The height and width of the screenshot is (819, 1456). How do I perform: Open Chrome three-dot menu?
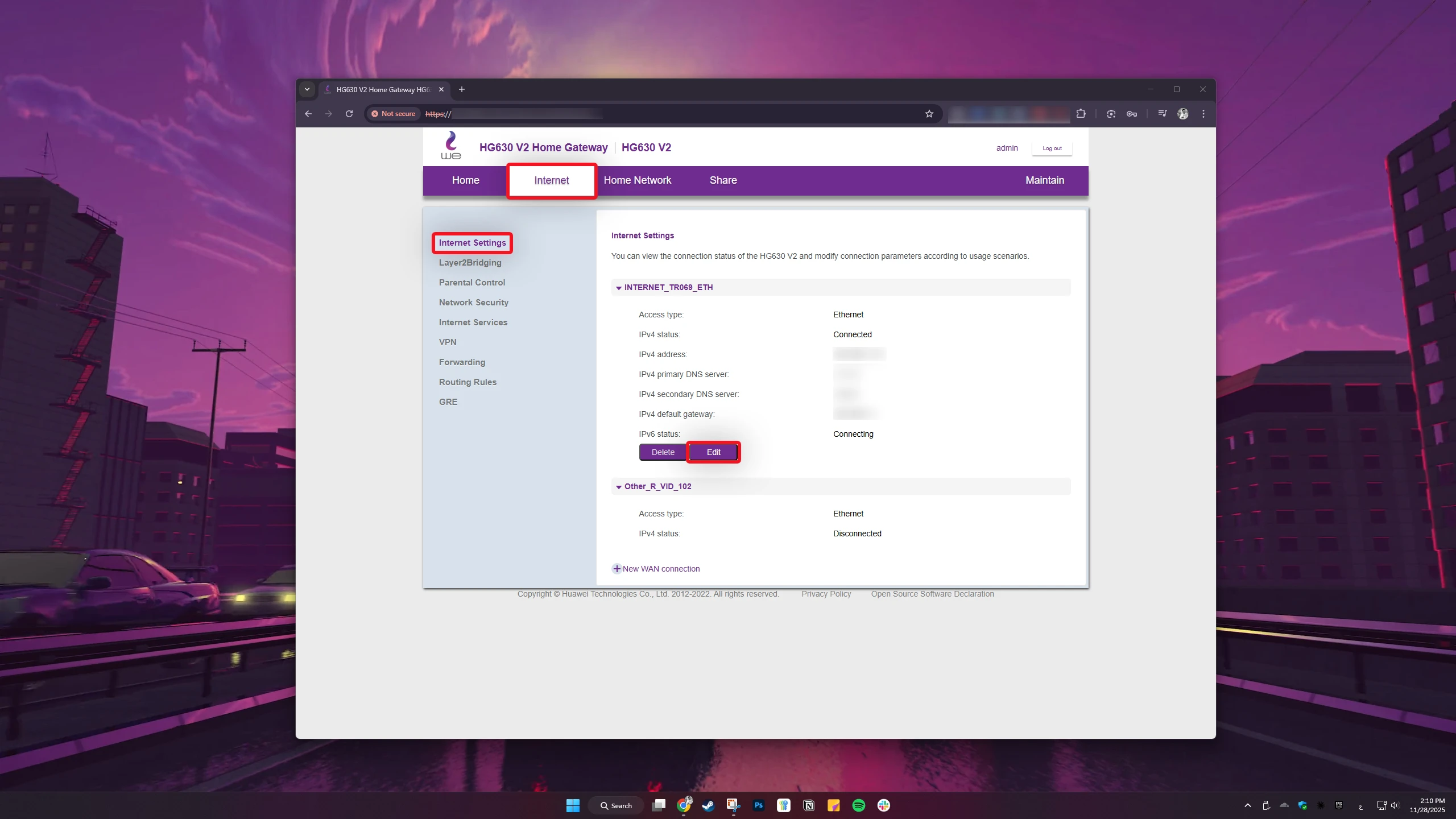(1203, 114)
